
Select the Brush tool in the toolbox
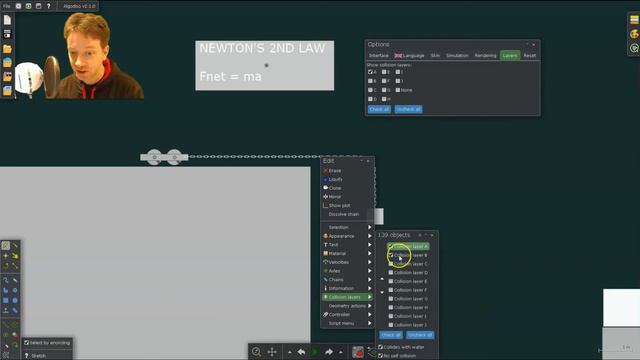point(5,280)
